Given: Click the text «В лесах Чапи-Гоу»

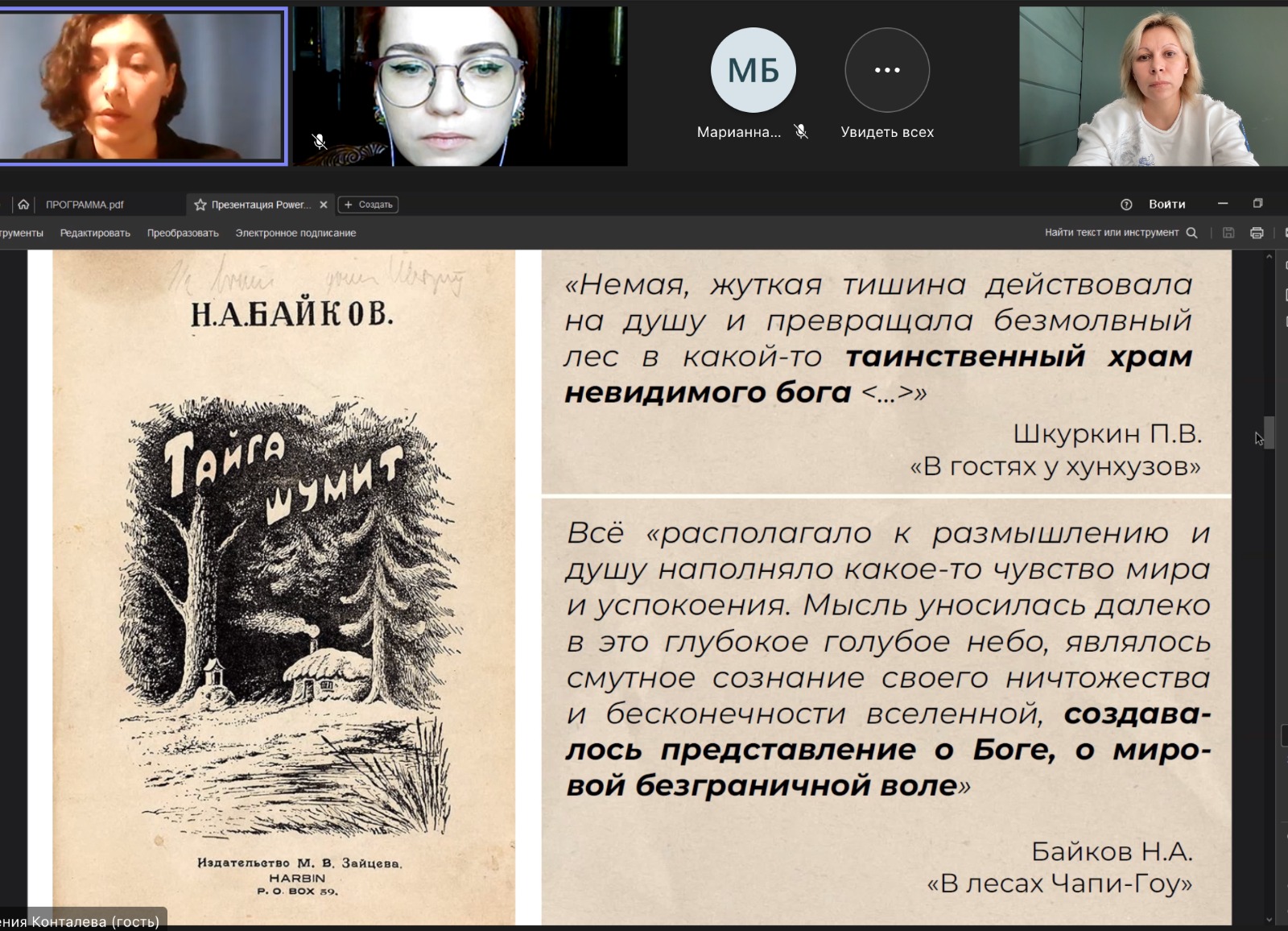Looking at the screenshot, I should click(x=1059, y=883).
